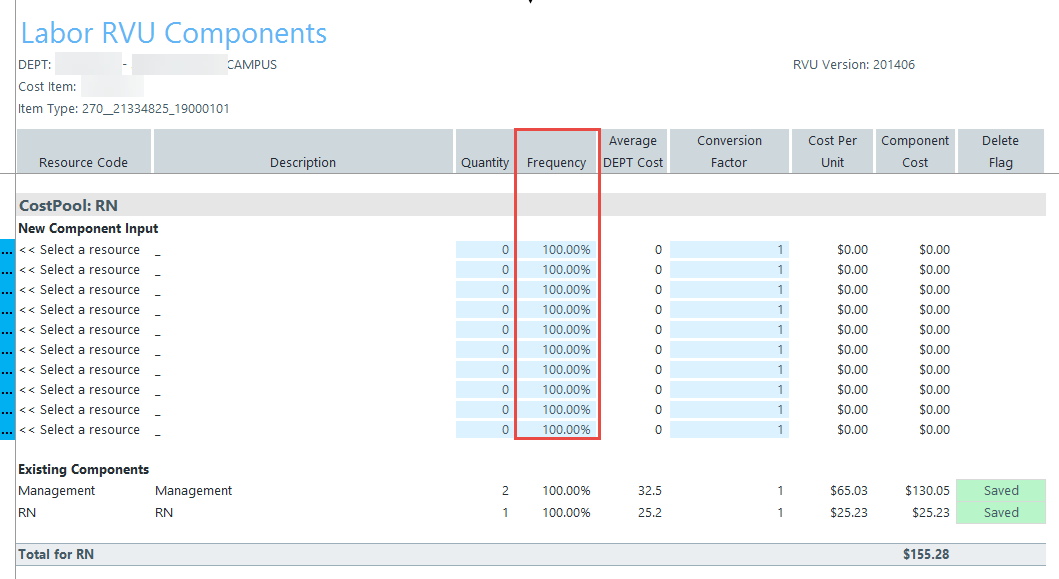This screenshot has width=1059, height=579.
Task: Click the 'Labor RVU Components' title
Action: [174, 33]
